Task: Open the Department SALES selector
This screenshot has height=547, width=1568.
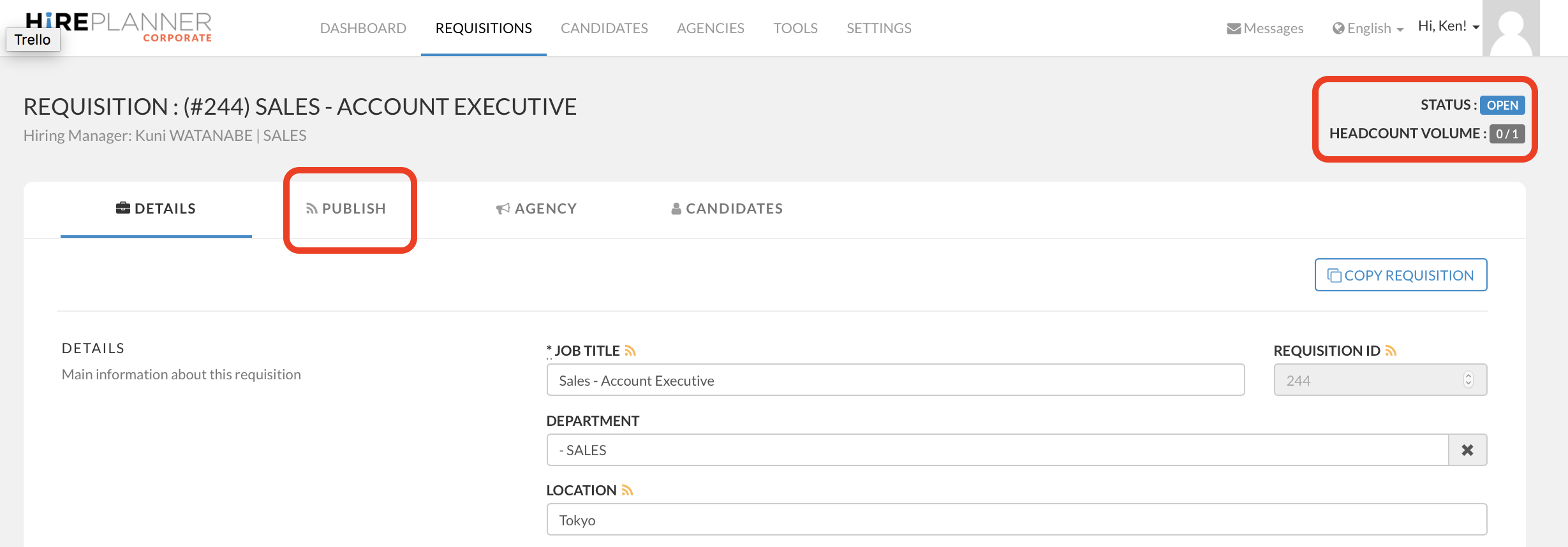Action: (996, 450)
